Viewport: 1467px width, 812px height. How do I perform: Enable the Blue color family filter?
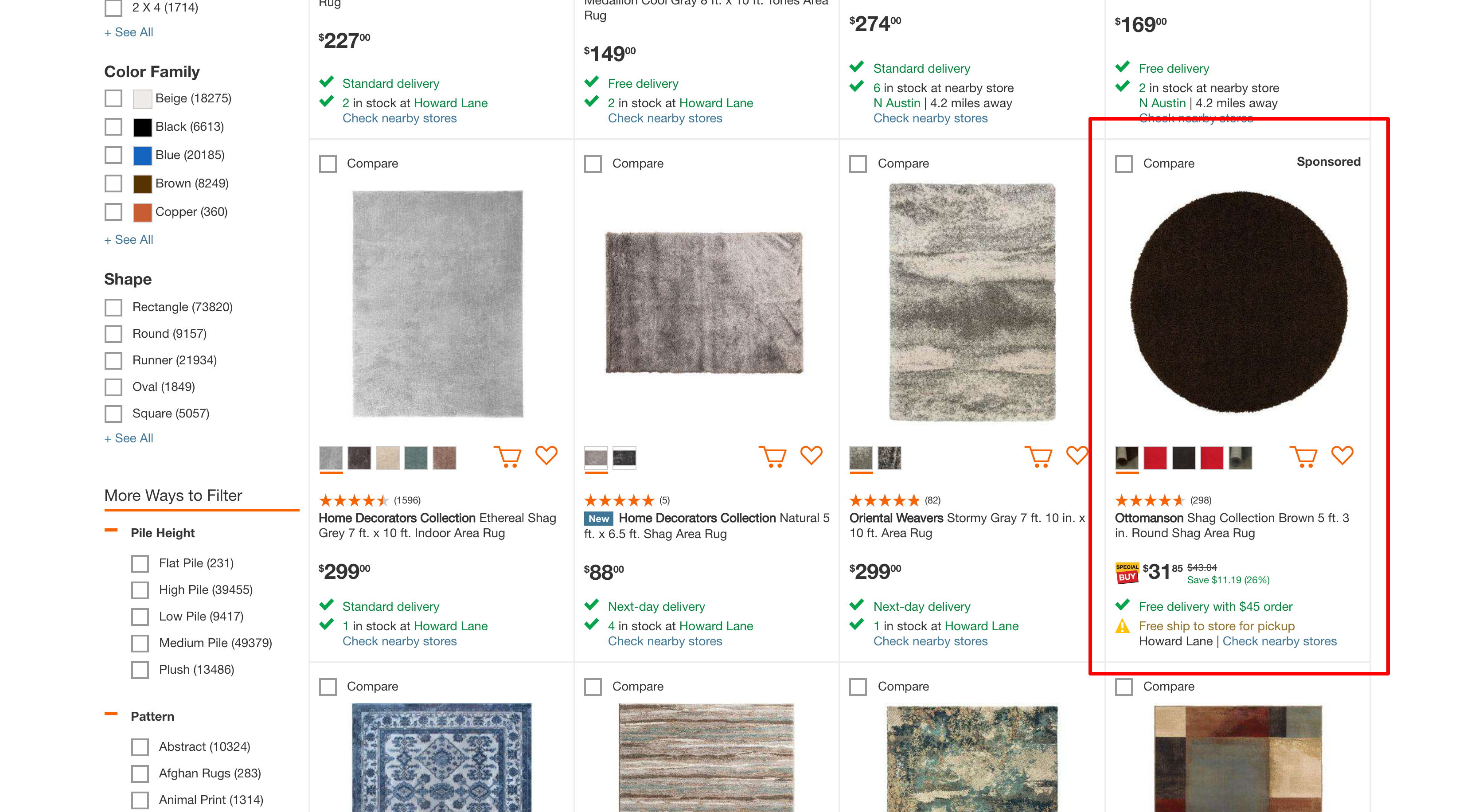(x=113, y=155)
